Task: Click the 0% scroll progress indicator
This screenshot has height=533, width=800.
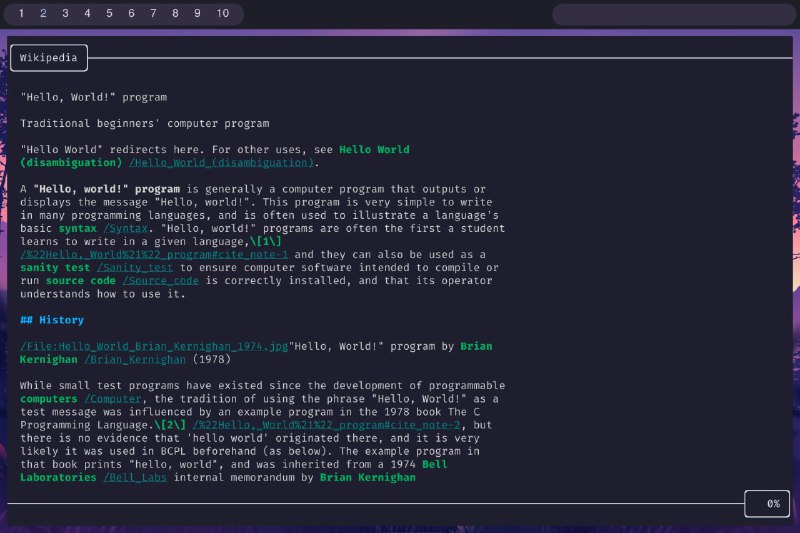Action: tap(767, 504)
